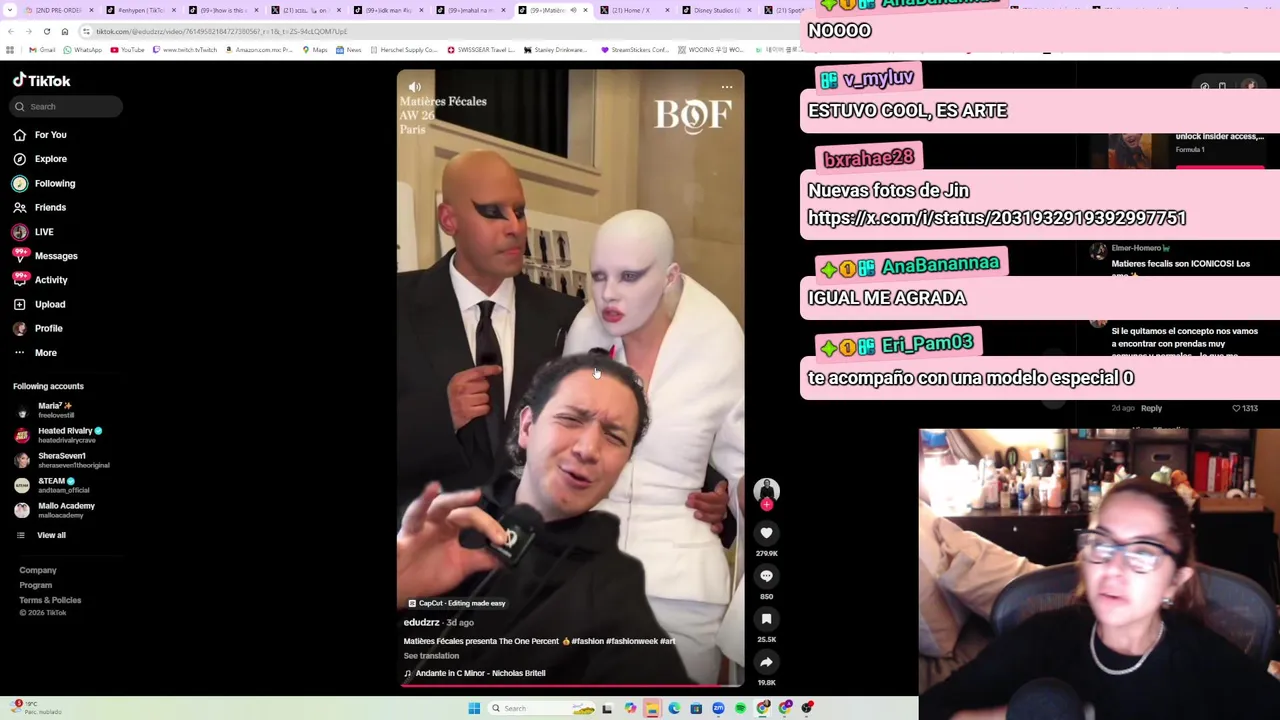Open the x.com Jin photos link in chat
This screenshot has width=1280, height=720.
coord(997,218)
